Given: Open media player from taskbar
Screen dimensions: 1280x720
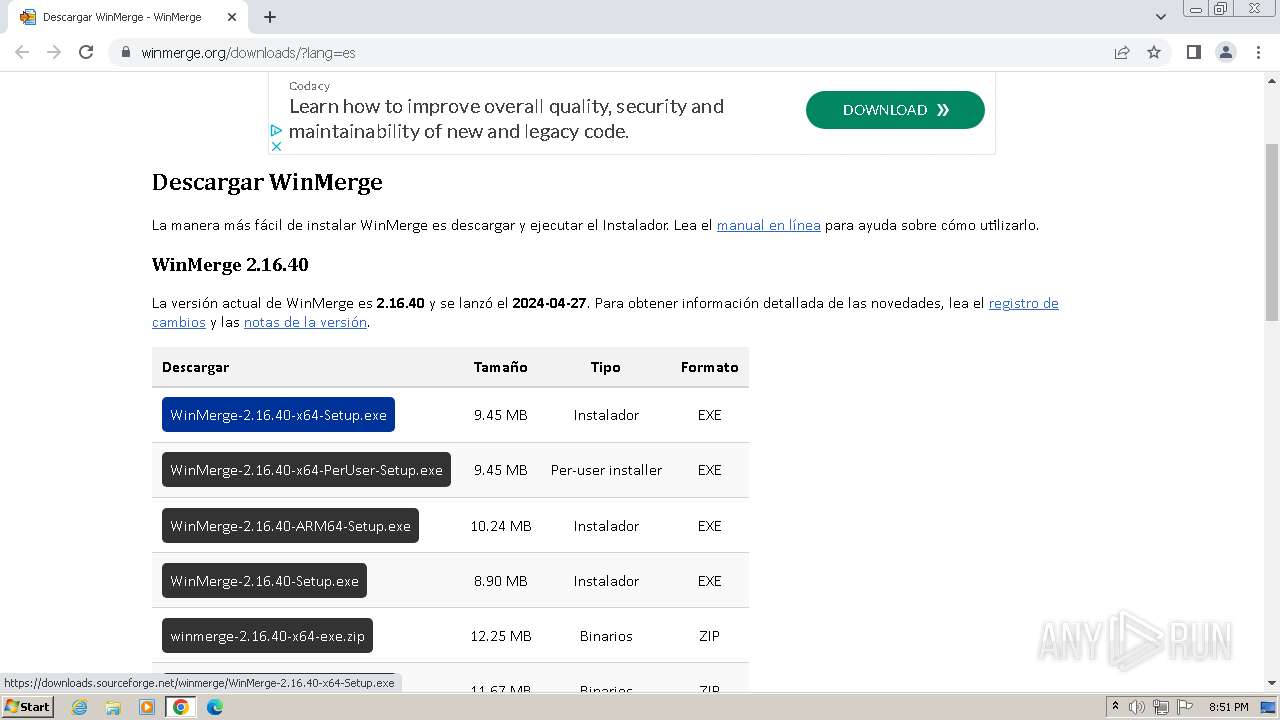Looking at the screenshot, I should click(x=147, y=707).
